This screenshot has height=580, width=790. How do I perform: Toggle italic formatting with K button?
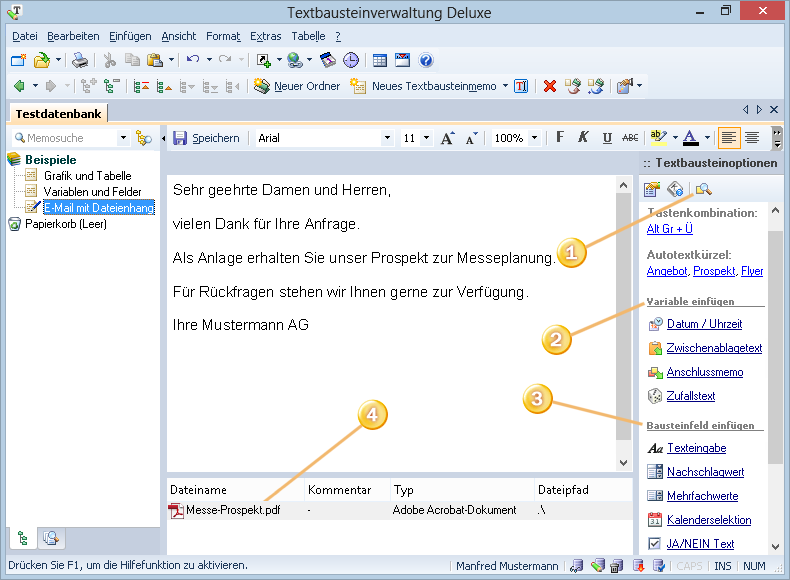point(583,138)
